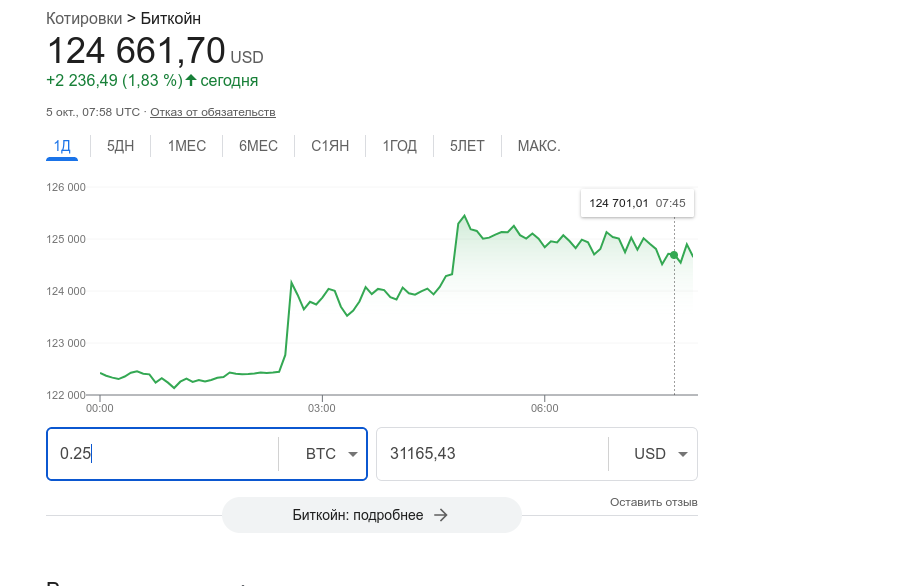902x586 pixels.
Task: Show the 6МЕС chart range
Action: coord(258,146)
